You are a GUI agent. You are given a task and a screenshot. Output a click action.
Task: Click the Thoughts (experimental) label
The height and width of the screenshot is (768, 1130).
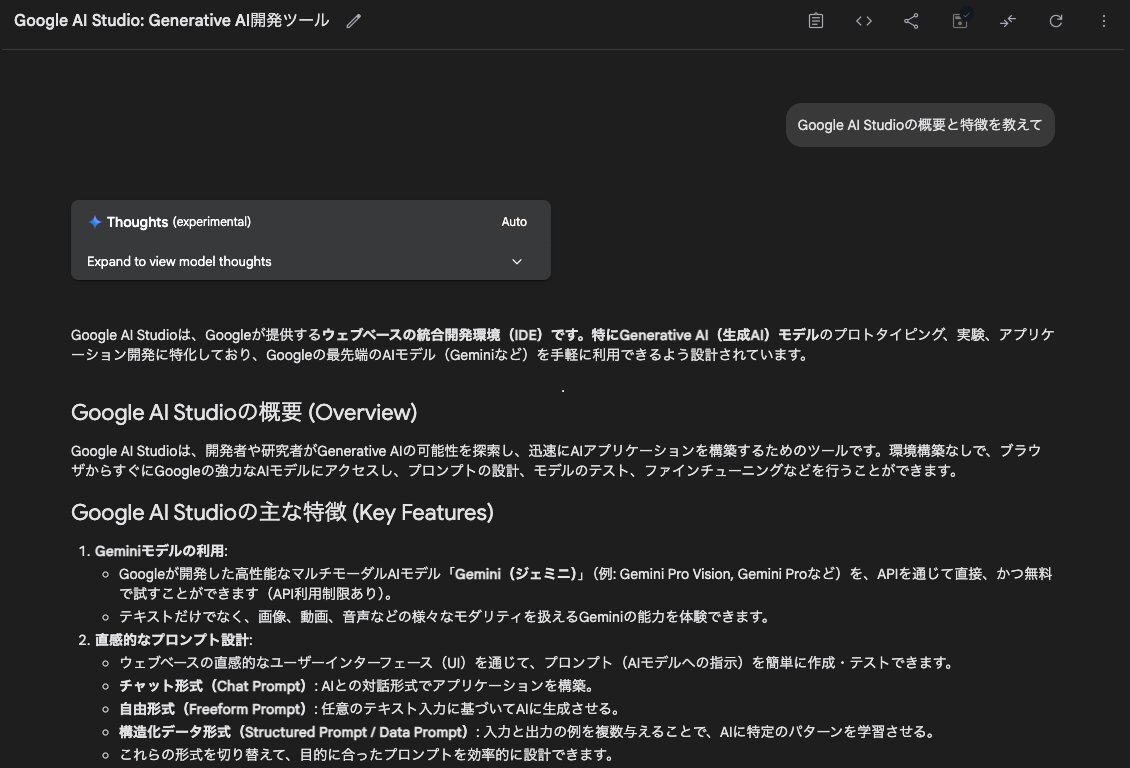pyautogui.click(x=179, y=222)
